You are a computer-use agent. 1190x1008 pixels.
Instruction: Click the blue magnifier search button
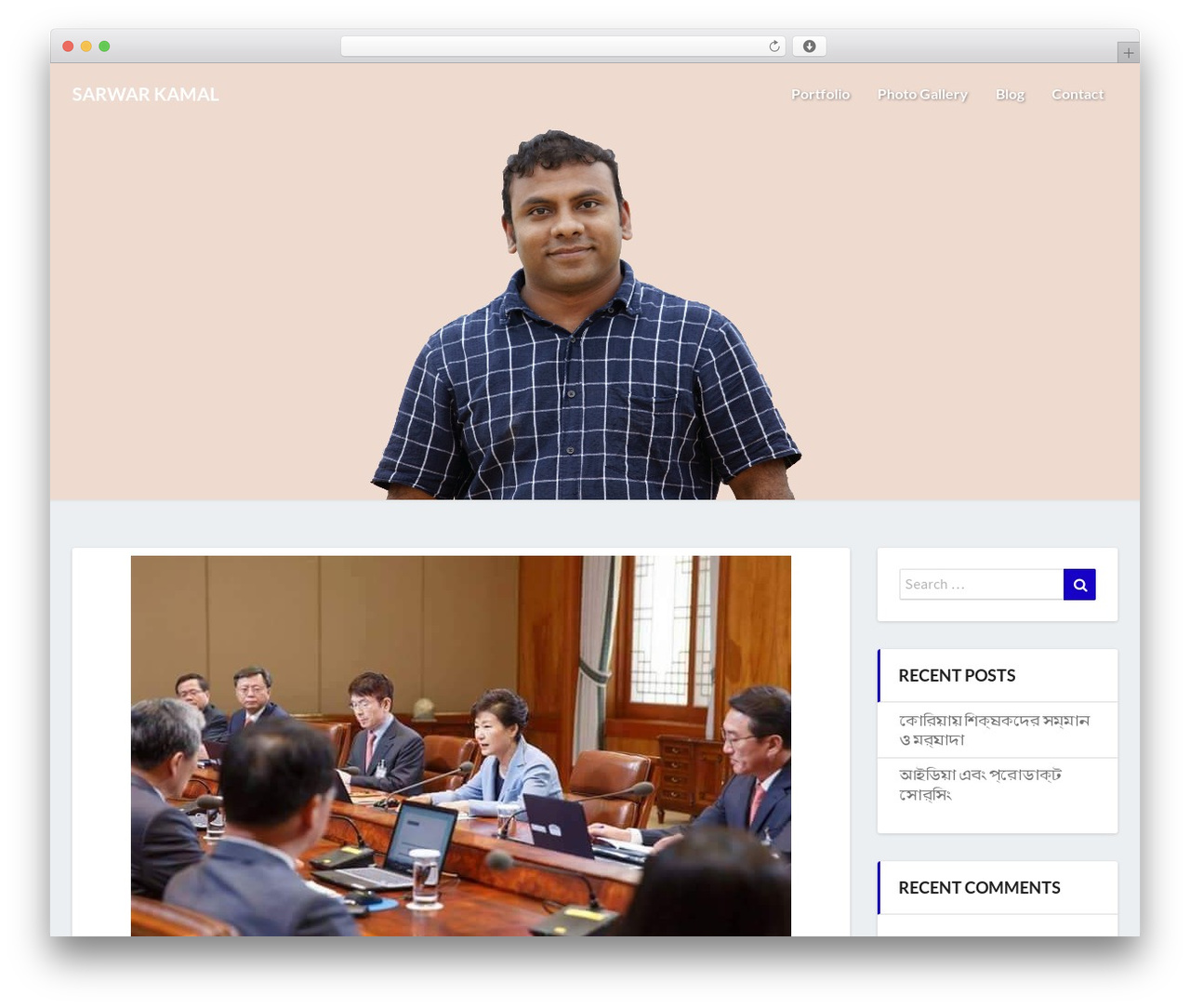(x=1079, y=585)
